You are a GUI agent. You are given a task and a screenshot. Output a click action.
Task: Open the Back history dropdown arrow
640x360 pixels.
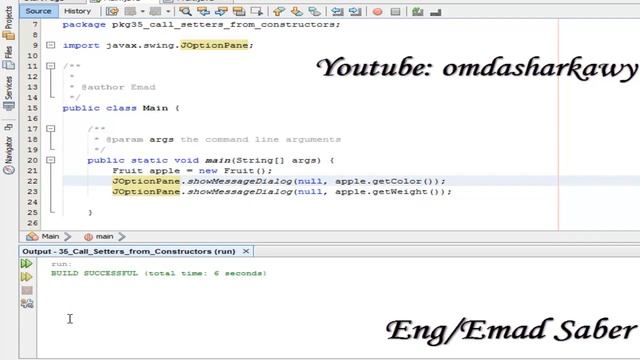click(x=142, y=11)
